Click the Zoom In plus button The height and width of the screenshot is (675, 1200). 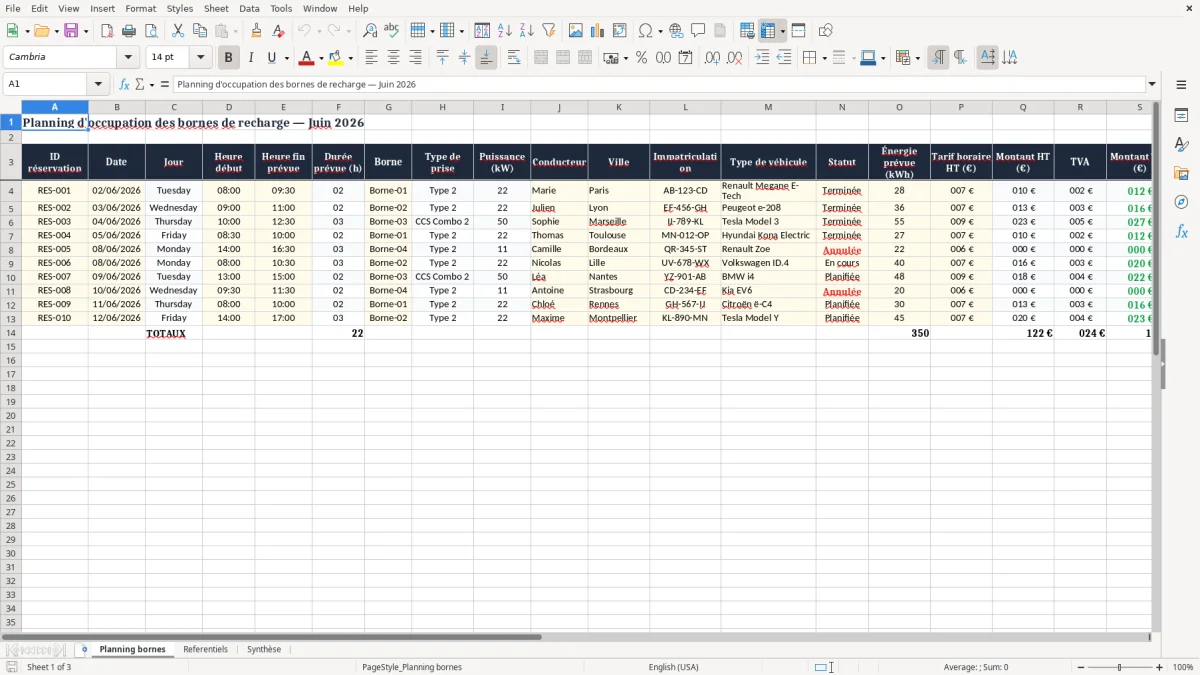[x=1160, y=667]
